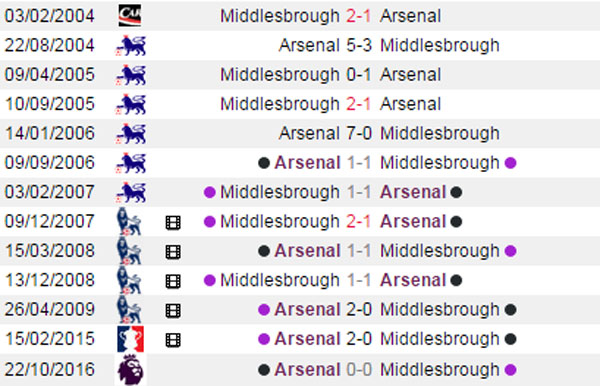Viewport: 600px width, 386px height.
Task: Open the Arsenal 5-3 Middlesbrough score
Action: pyautogui.click(x=359, y=45)
